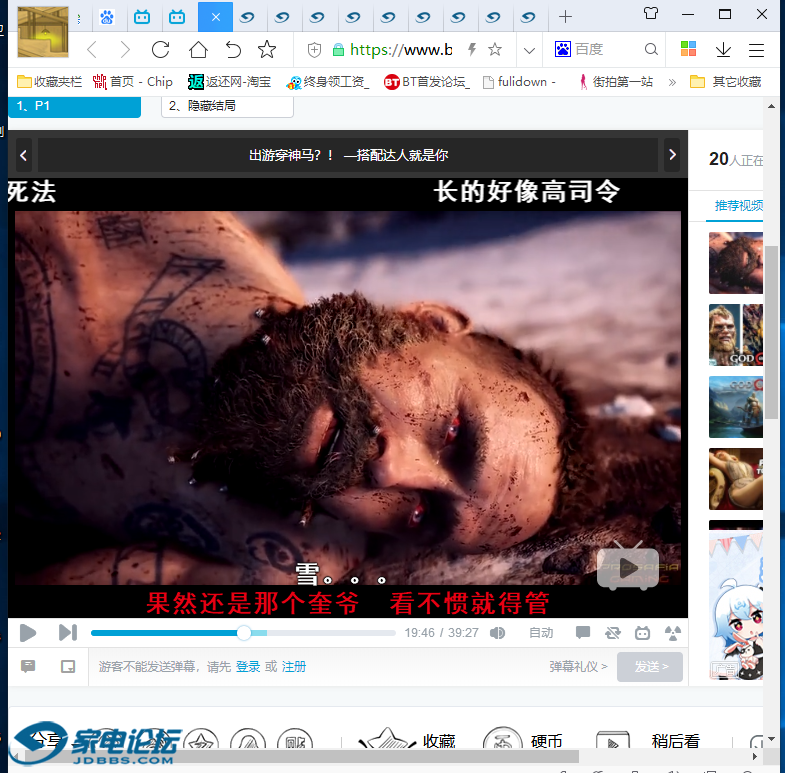Switch to the Baidu paw tab
This screenshot has height=773, width=785.
tap(107, 17)
